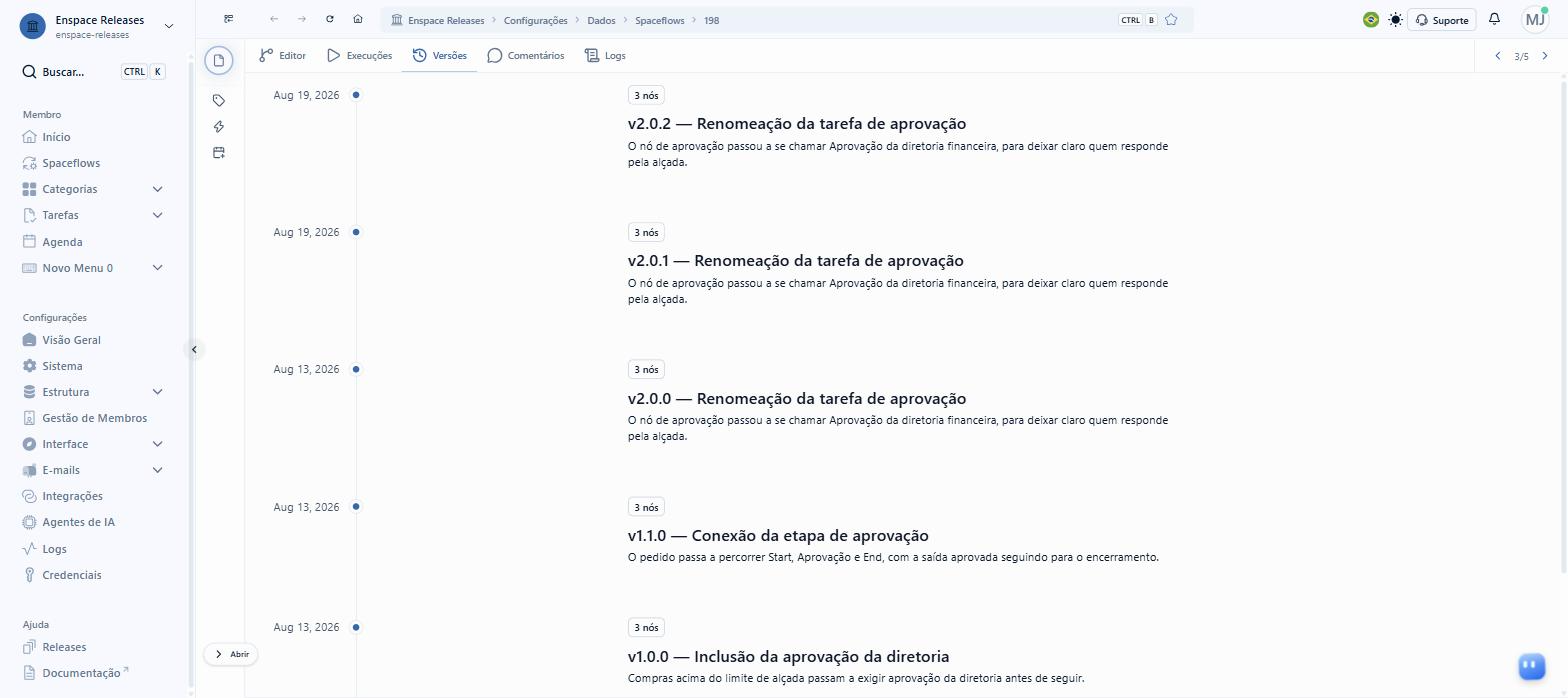Click the page vertical scrollbar at right edge
The image size is (1568, 698).
[x=1563, y=325]
